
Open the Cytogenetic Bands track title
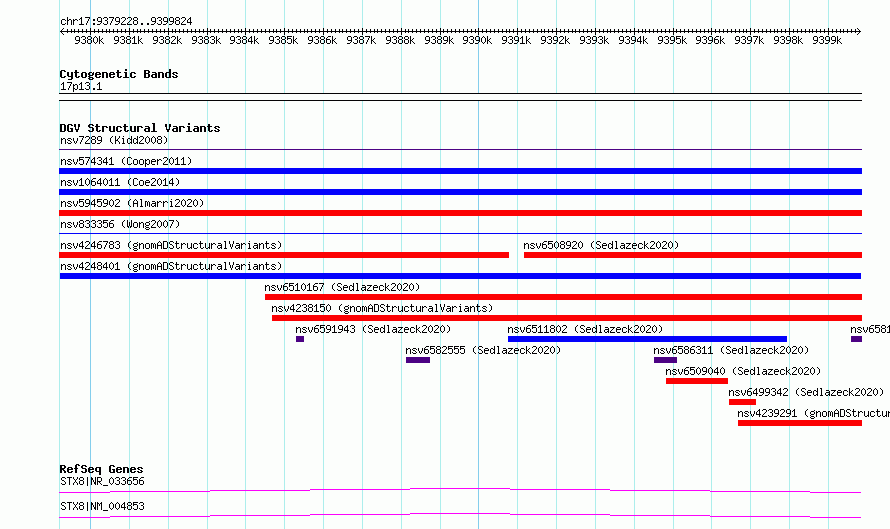point(119,74)
